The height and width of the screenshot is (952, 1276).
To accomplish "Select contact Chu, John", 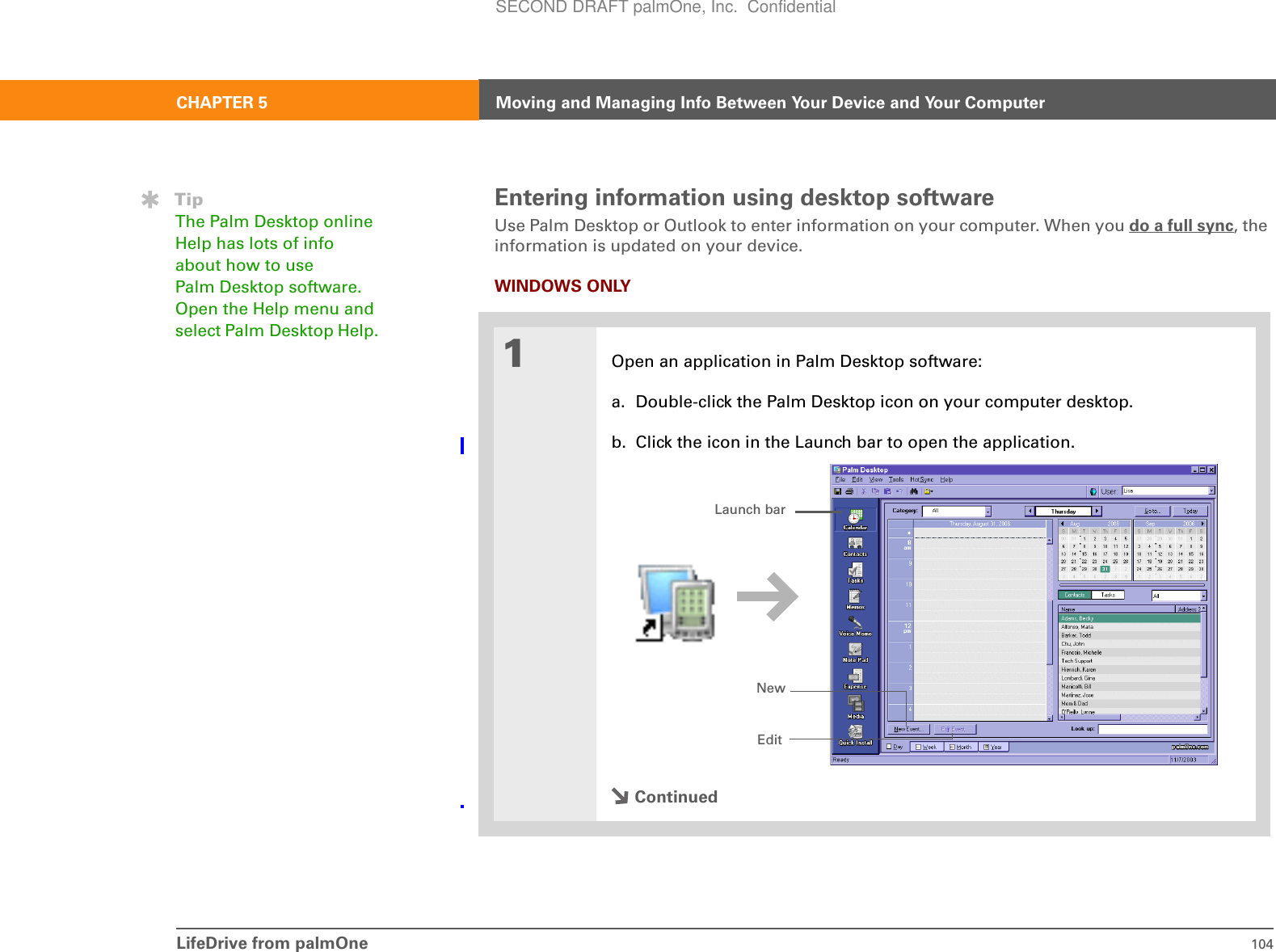I will click(x=1129, y=644).
